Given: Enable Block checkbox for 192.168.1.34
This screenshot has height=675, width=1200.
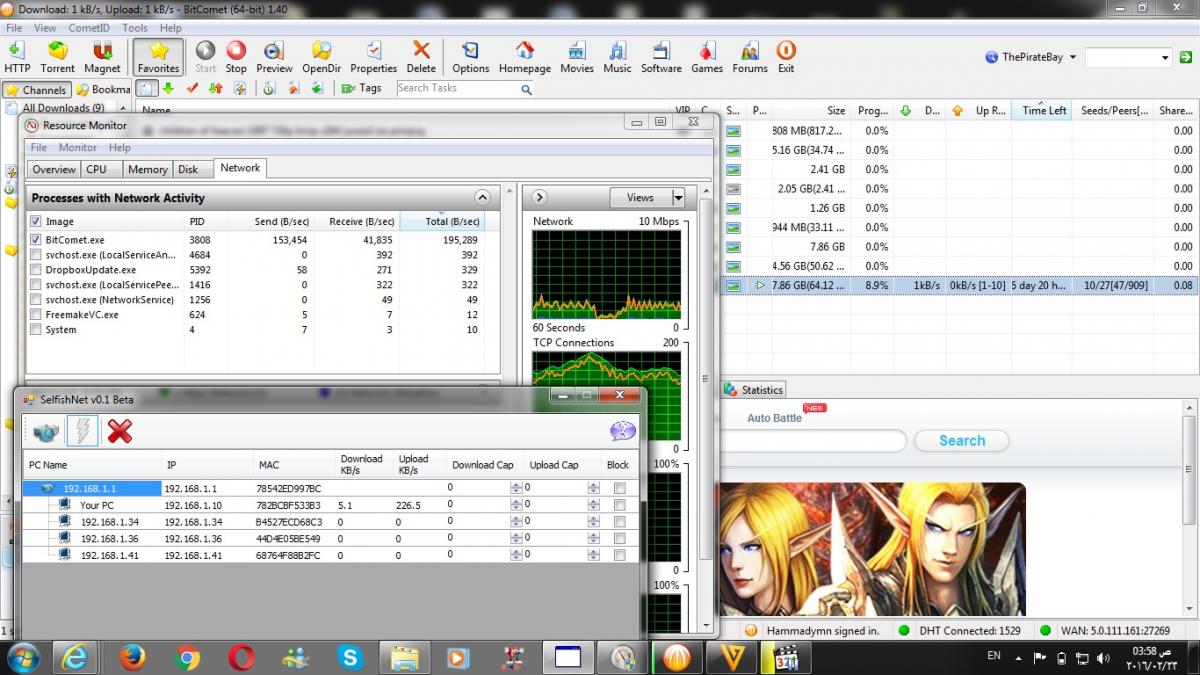Looking at the screenshot, I should pos(620,522).
